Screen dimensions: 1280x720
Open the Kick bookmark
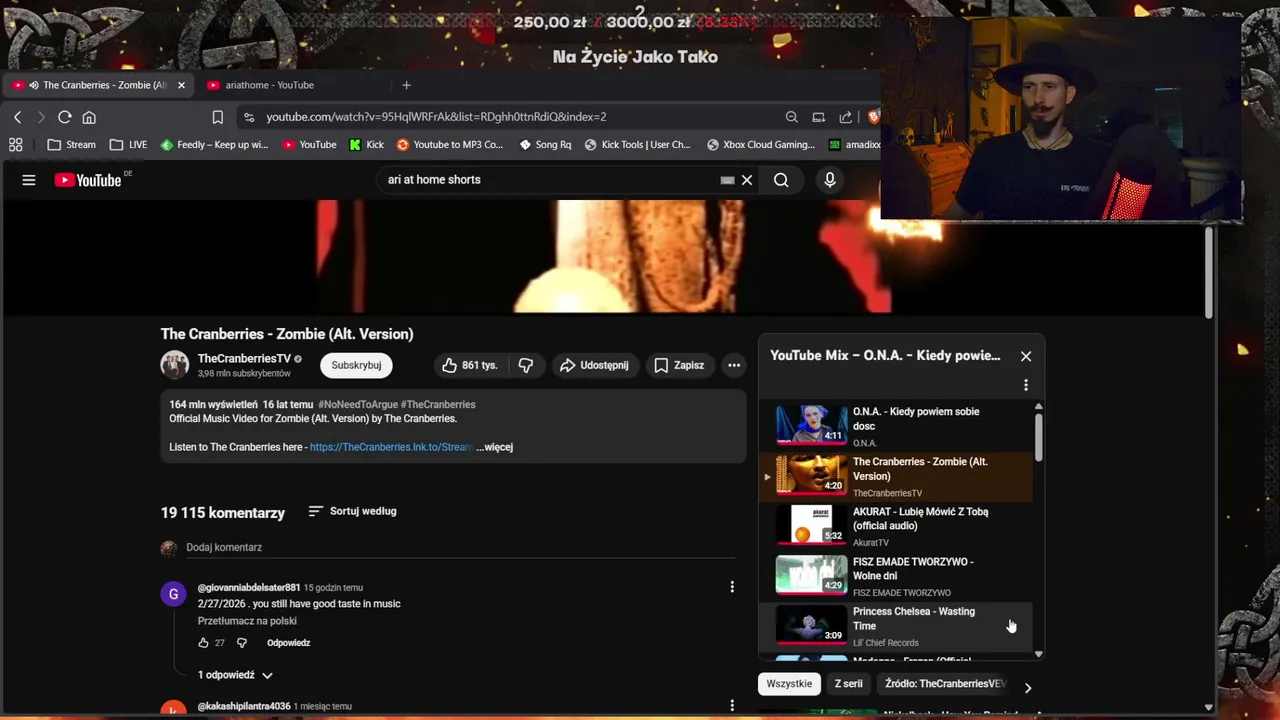[x=366, y=145]
